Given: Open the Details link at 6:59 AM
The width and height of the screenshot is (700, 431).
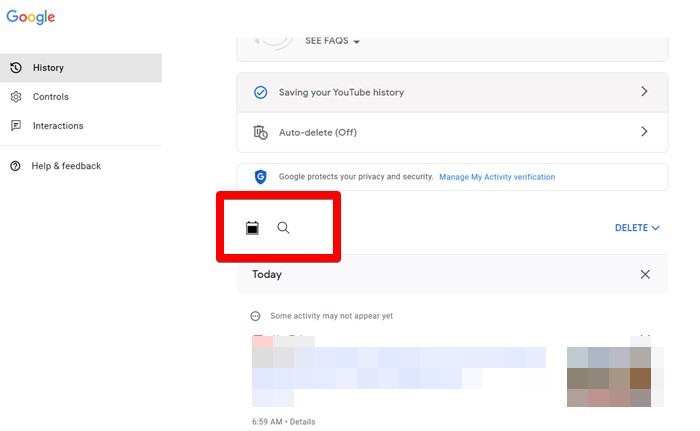Looking at the screenshot, I should pos(302,422).
